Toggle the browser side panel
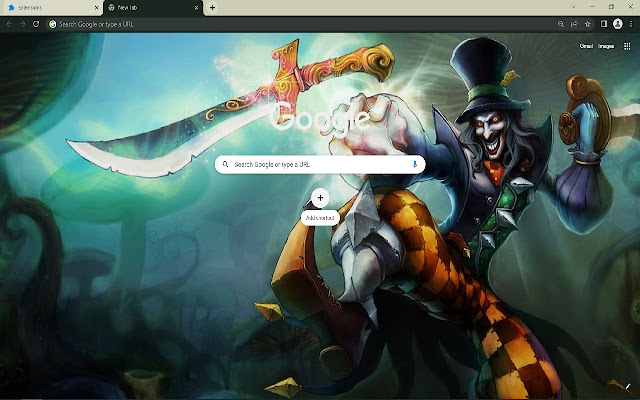Screen dimensions: 640x400 (604, 24)
